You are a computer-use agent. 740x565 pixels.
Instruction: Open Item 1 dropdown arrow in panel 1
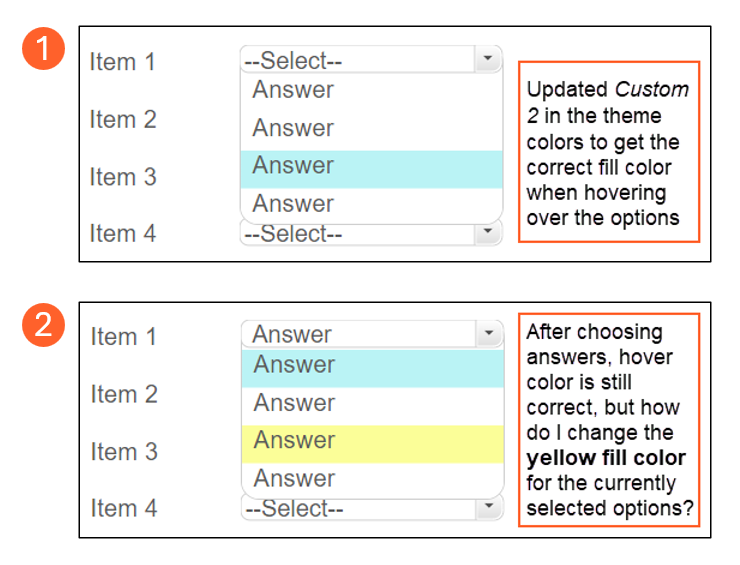pyautogui.click(x=487, y=60)
